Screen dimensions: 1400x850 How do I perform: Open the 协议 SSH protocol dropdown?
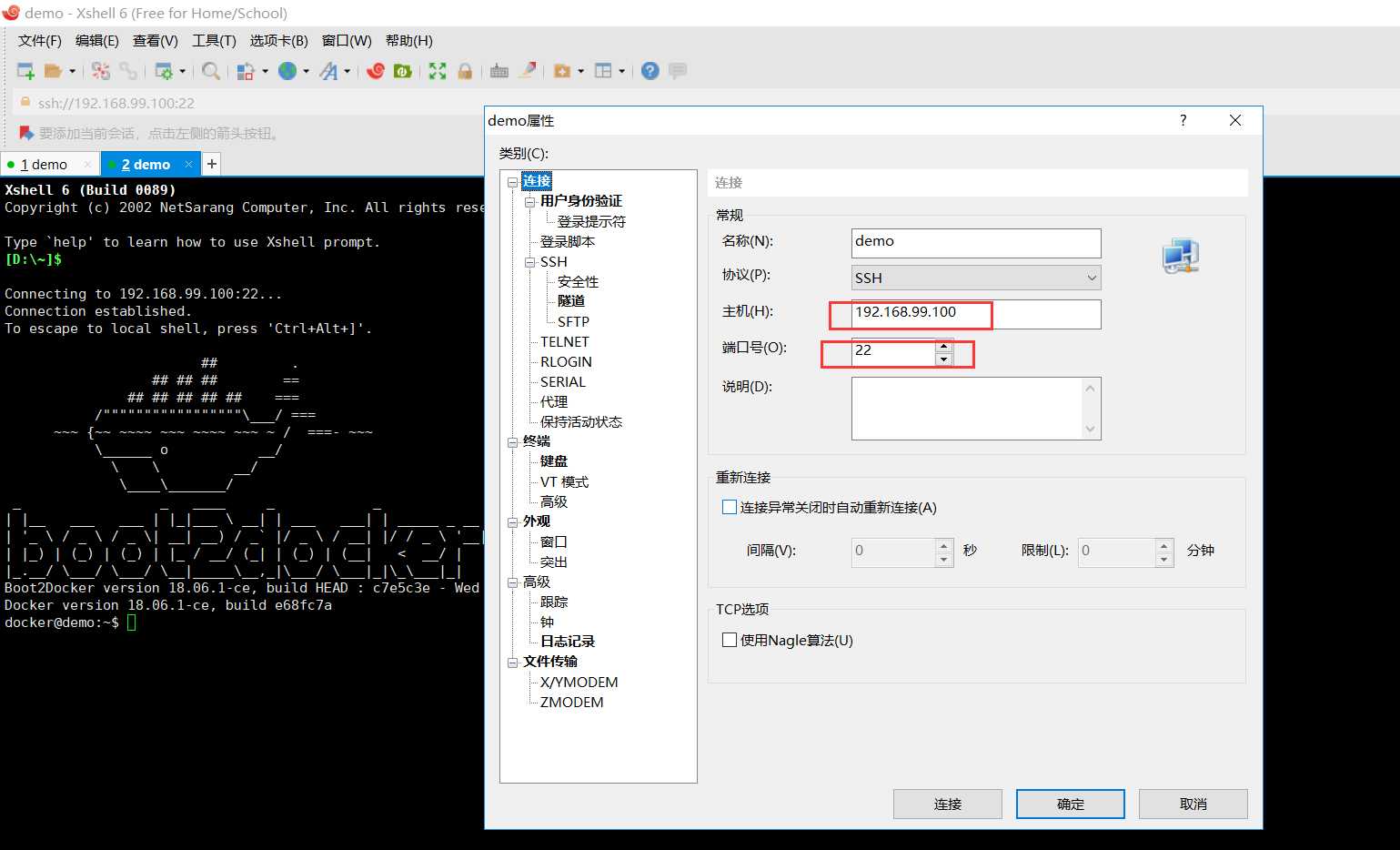976,278
